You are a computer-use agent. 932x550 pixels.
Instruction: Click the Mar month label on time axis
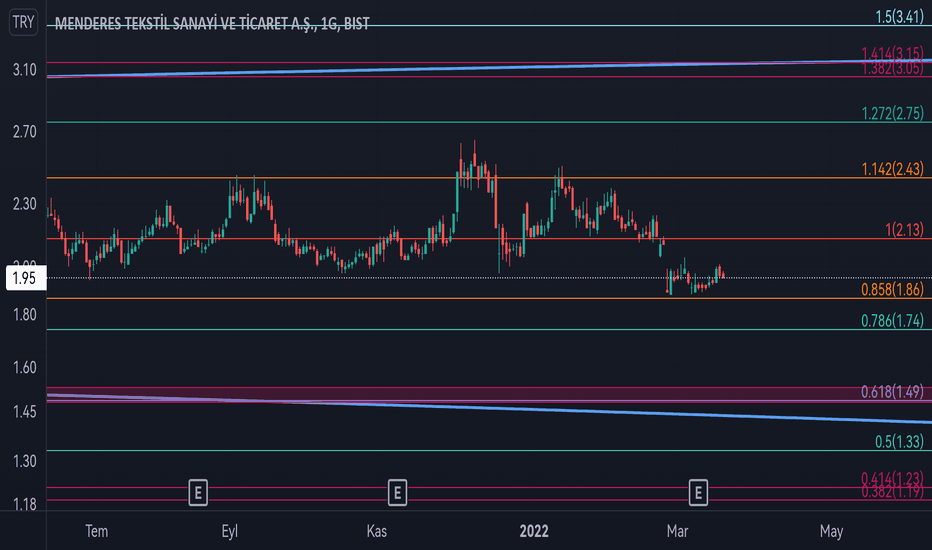[x=678, y=531]
